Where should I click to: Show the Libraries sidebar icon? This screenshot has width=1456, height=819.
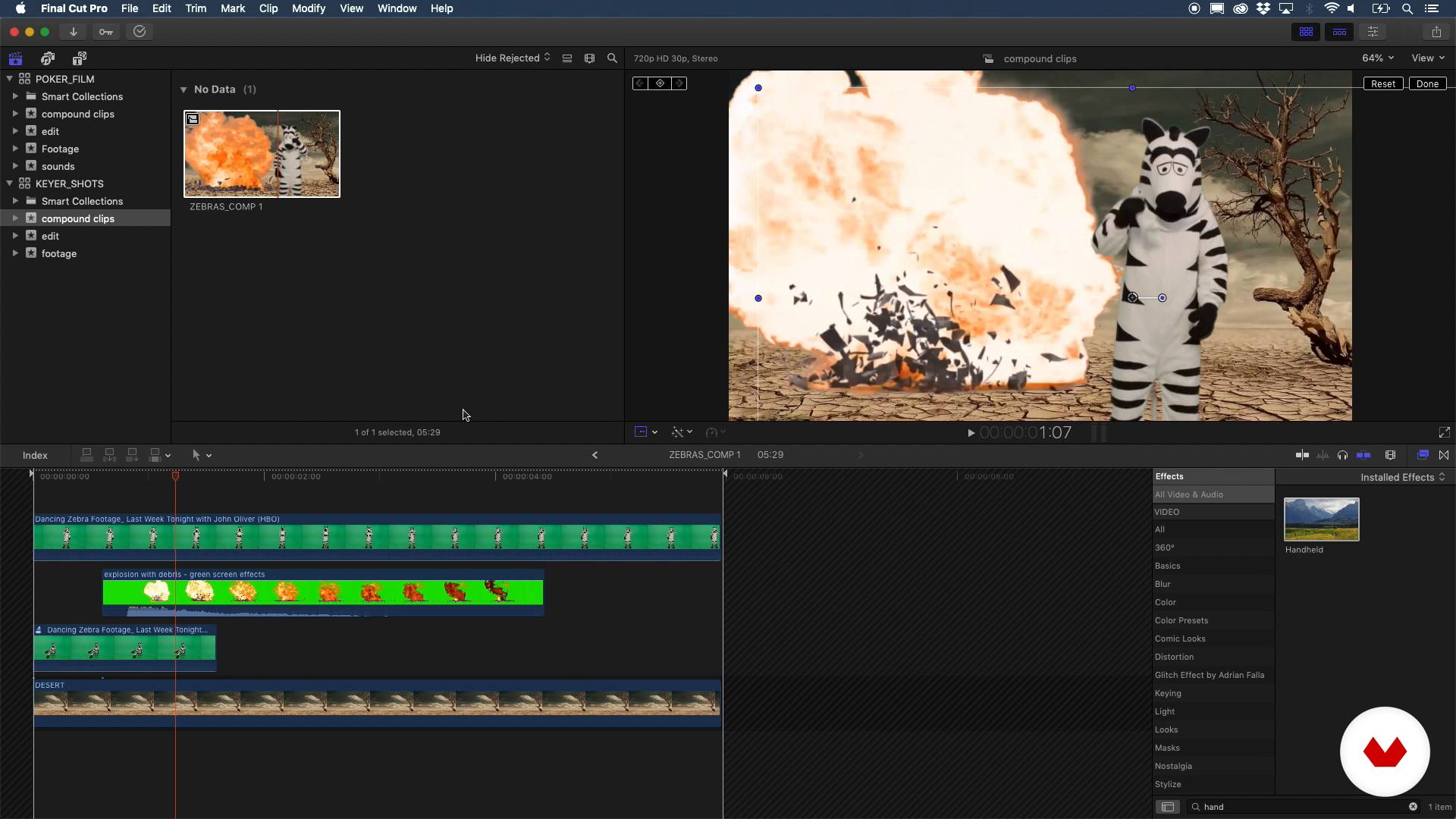point(15,58)
